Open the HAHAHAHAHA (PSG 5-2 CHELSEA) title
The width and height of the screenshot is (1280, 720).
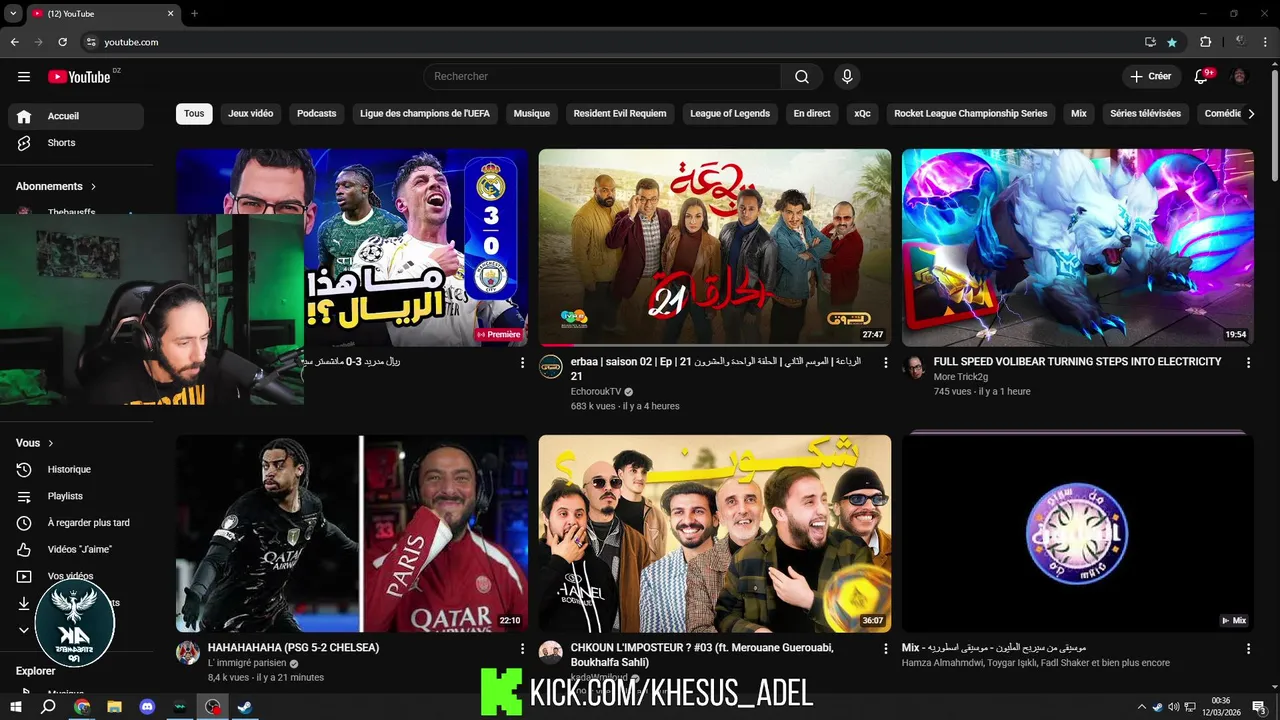293,648
